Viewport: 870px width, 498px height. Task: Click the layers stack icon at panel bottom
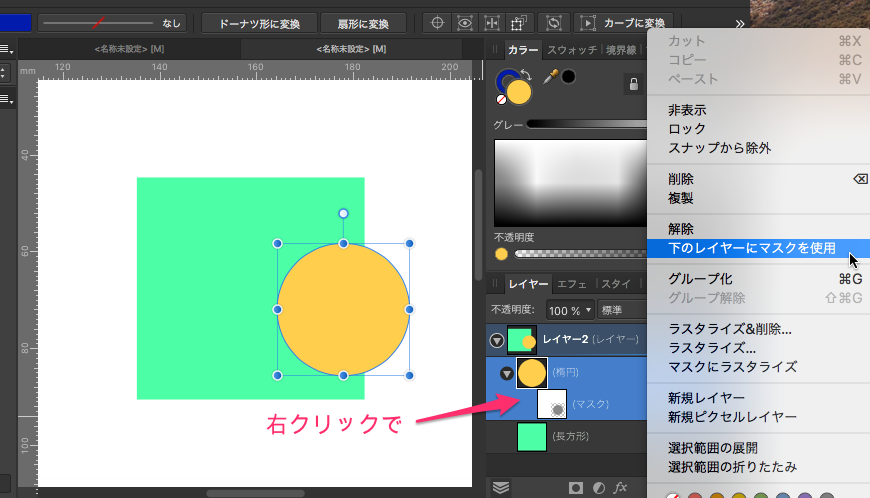click(501, 488)
